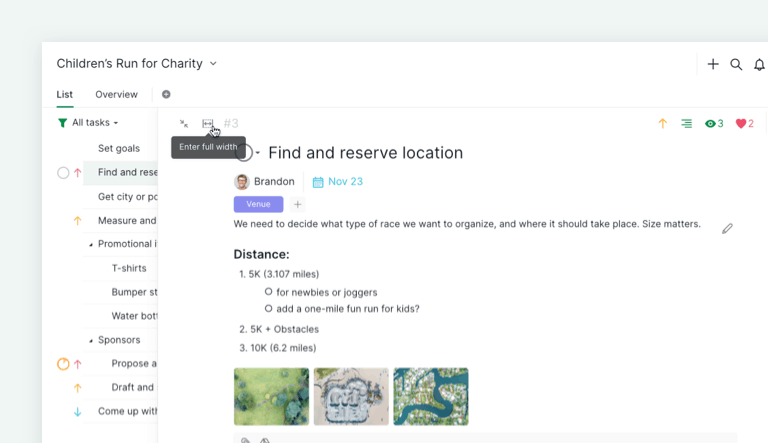Select the T-shirts subtask
The width and height of the screenshot is (768, 443).
(x=129, y=269)
